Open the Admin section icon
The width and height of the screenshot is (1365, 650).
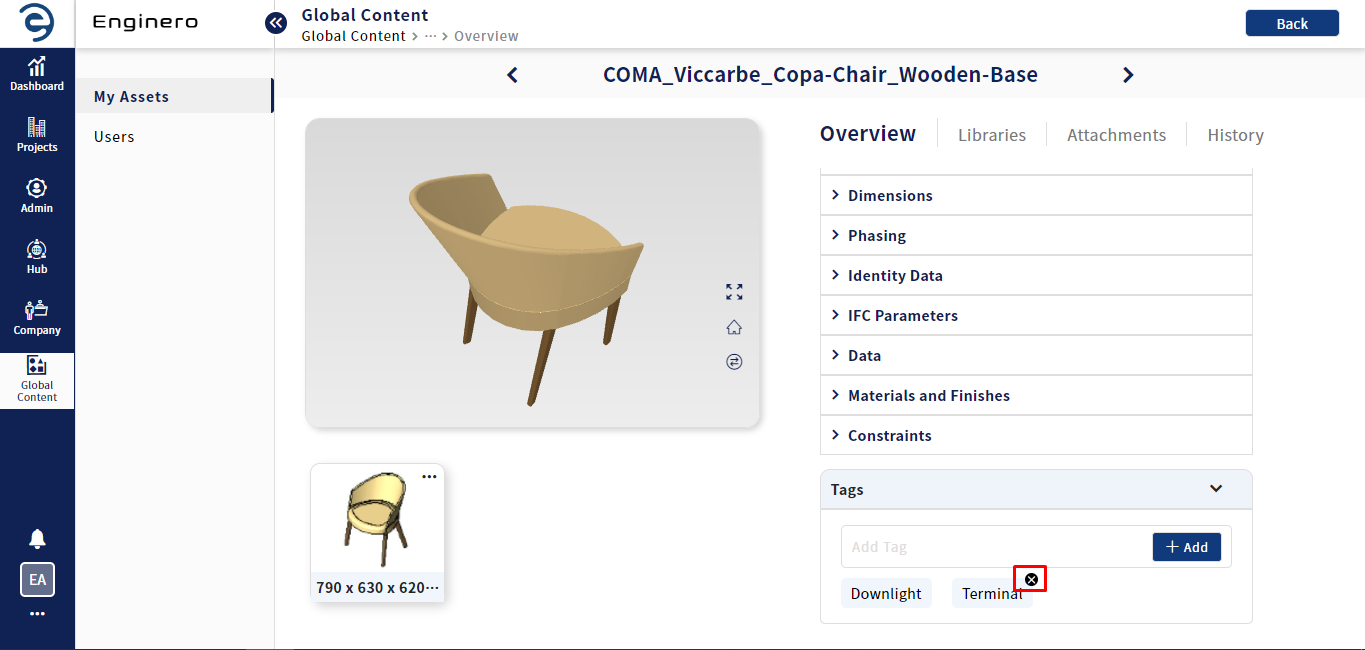coord(37,197)
